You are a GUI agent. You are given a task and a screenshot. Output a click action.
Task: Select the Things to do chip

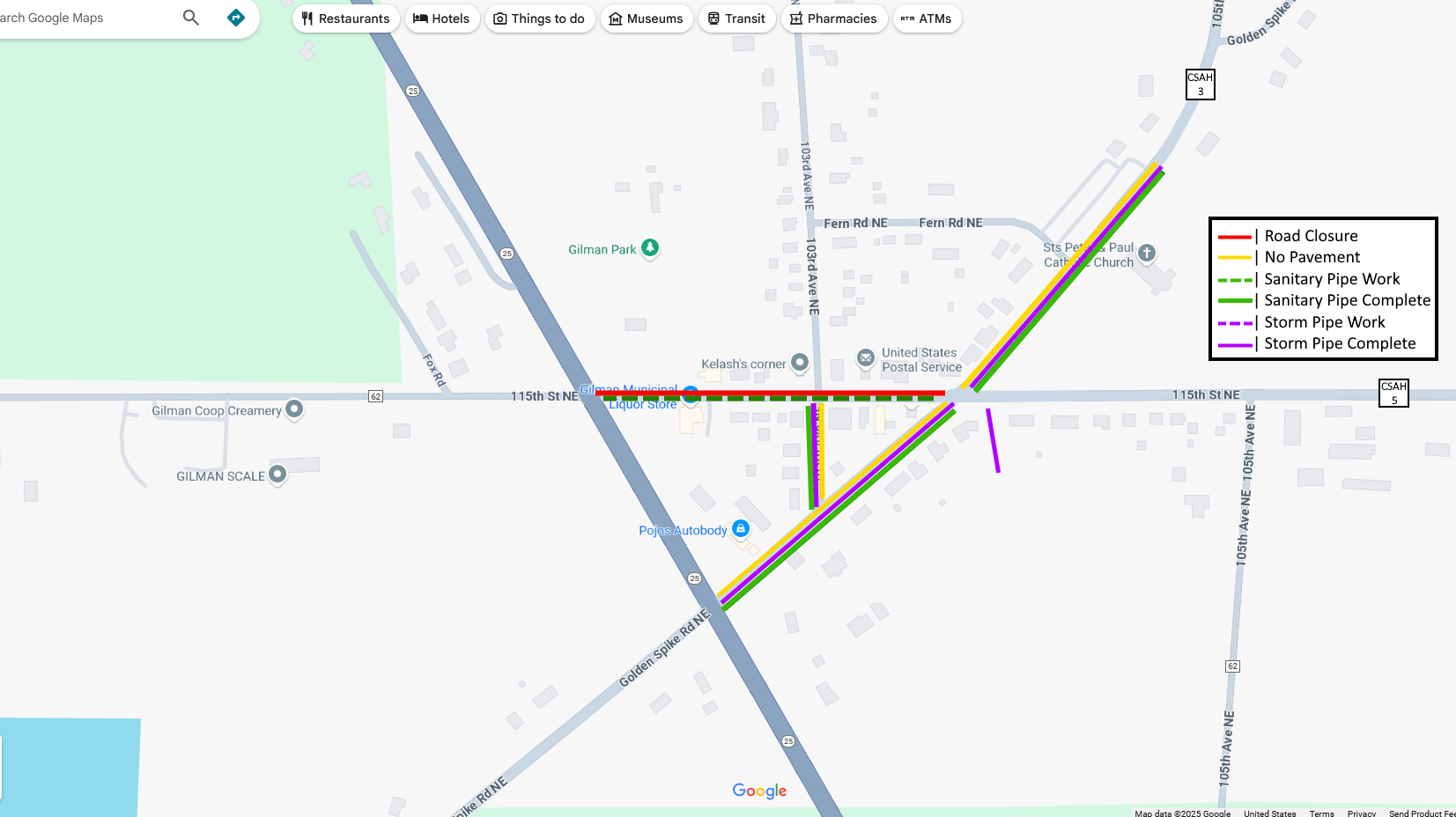pyautogui.click(x=540, y=18)
